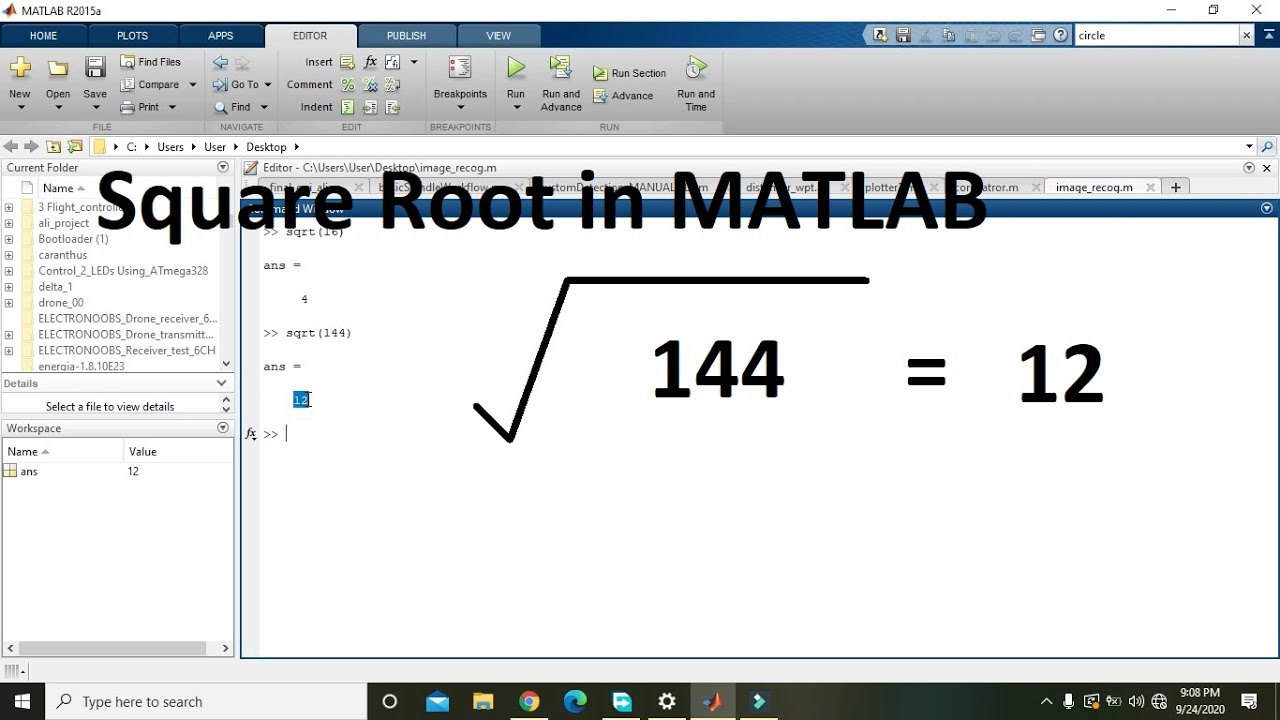Open the Workspace panel actions menu
The height and width of the screenshot is (720, 1280).
pos(222,428)
